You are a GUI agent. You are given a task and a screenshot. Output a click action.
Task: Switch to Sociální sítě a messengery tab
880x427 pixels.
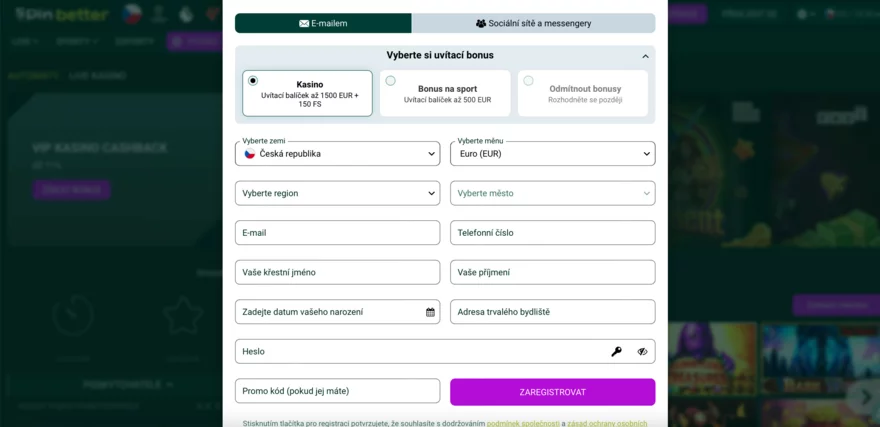(534, 23)
